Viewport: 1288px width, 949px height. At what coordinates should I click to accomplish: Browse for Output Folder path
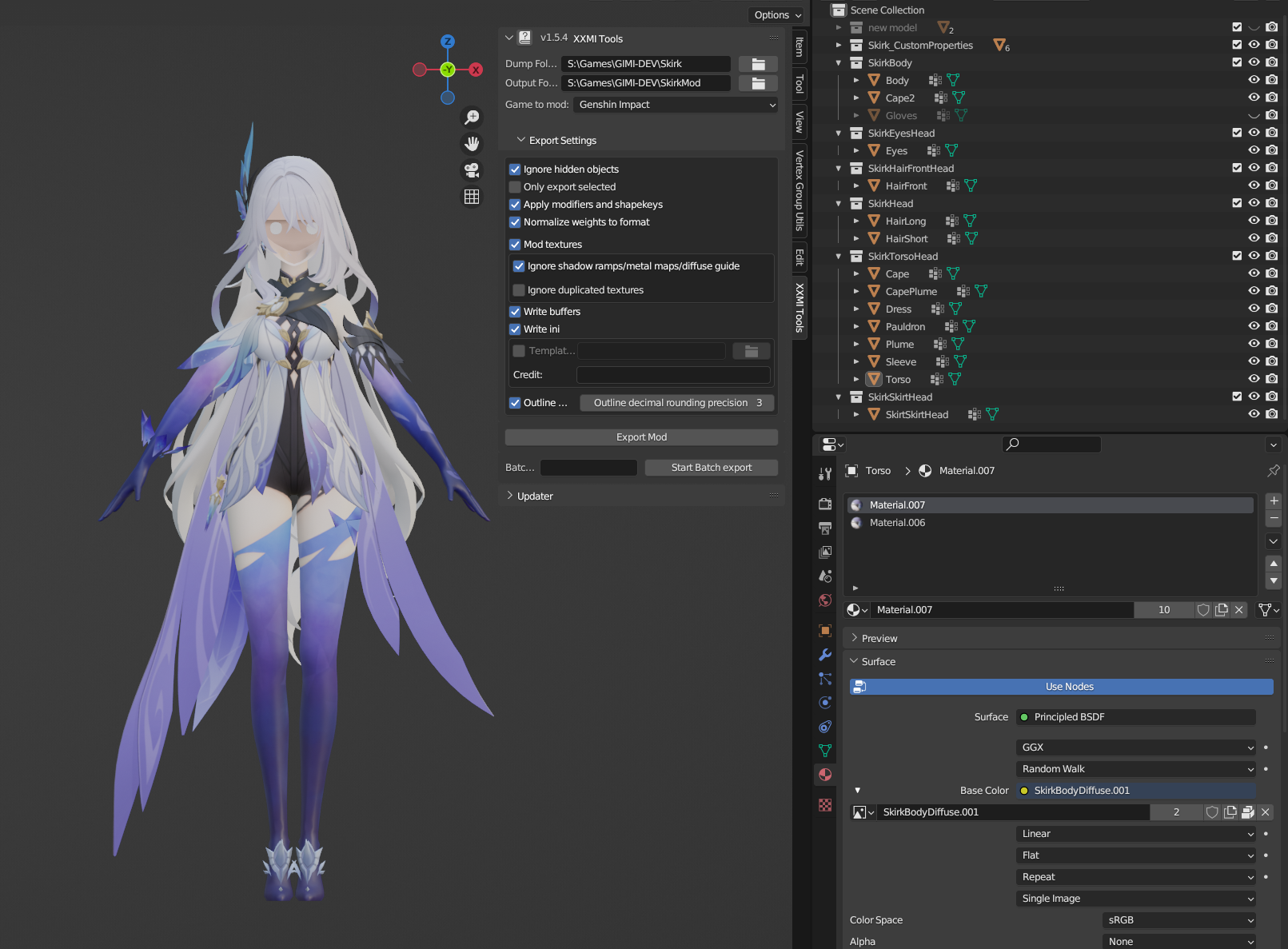758,83
